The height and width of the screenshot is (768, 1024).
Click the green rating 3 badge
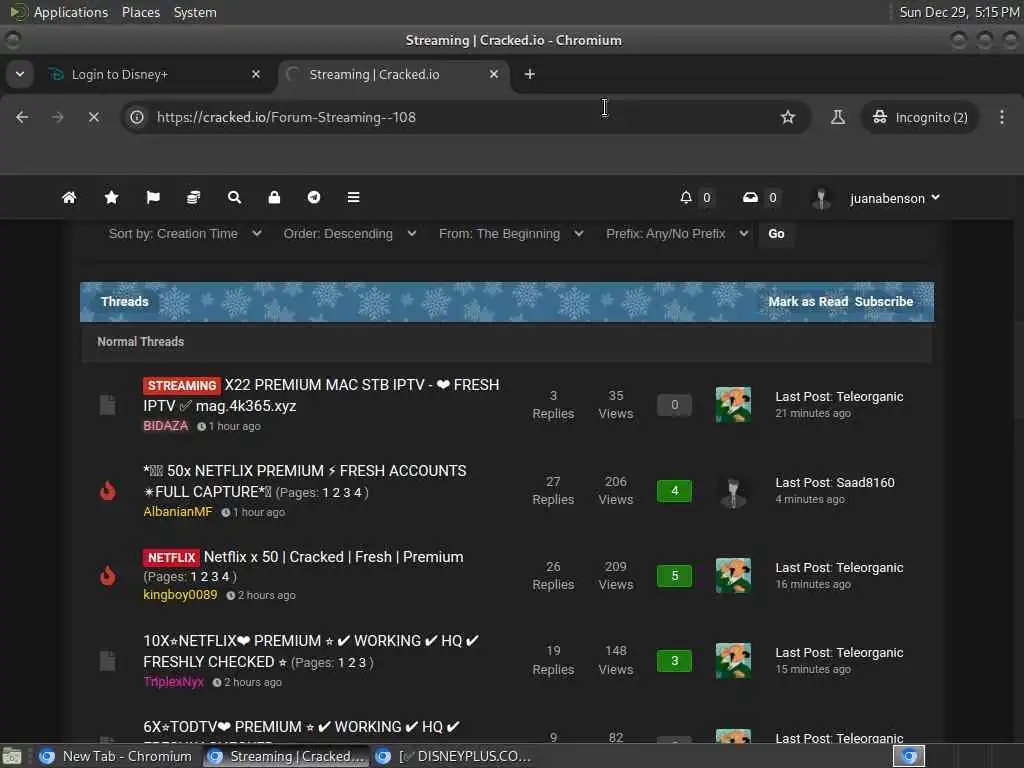pos(675,660)
